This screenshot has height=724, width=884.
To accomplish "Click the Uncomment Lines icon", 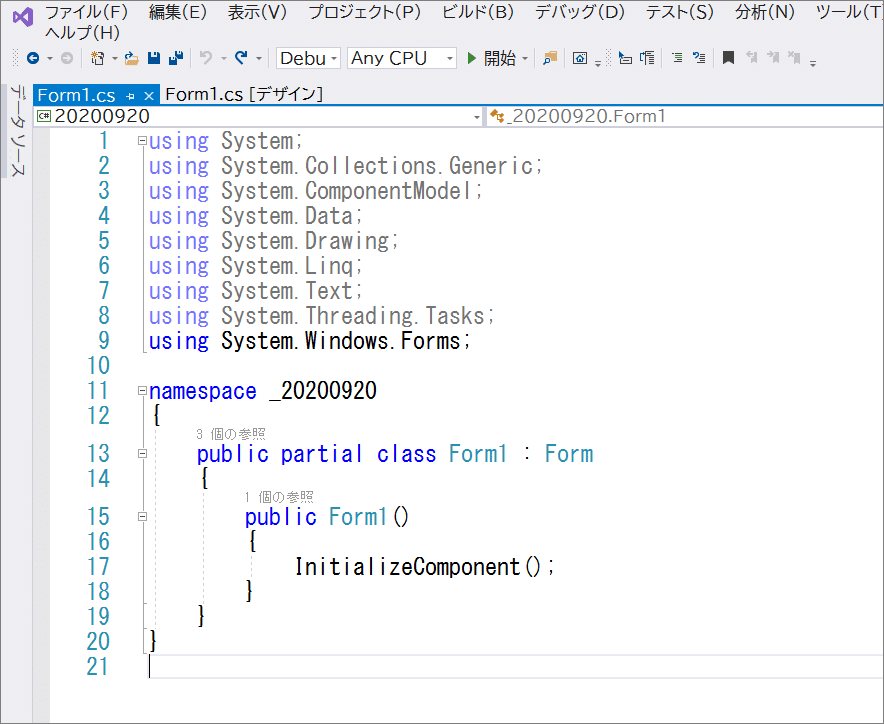I will [x=699, y=58].
